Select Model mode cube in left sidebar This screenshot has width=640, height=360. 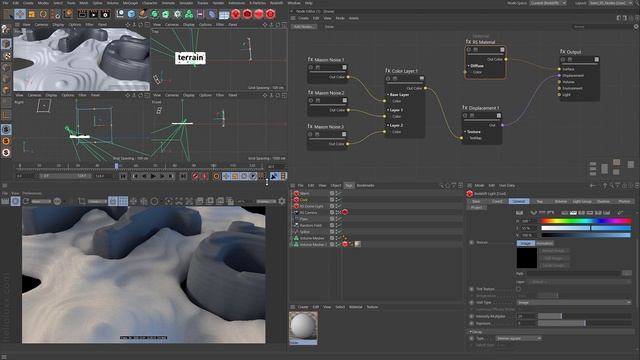pos(6,43)
